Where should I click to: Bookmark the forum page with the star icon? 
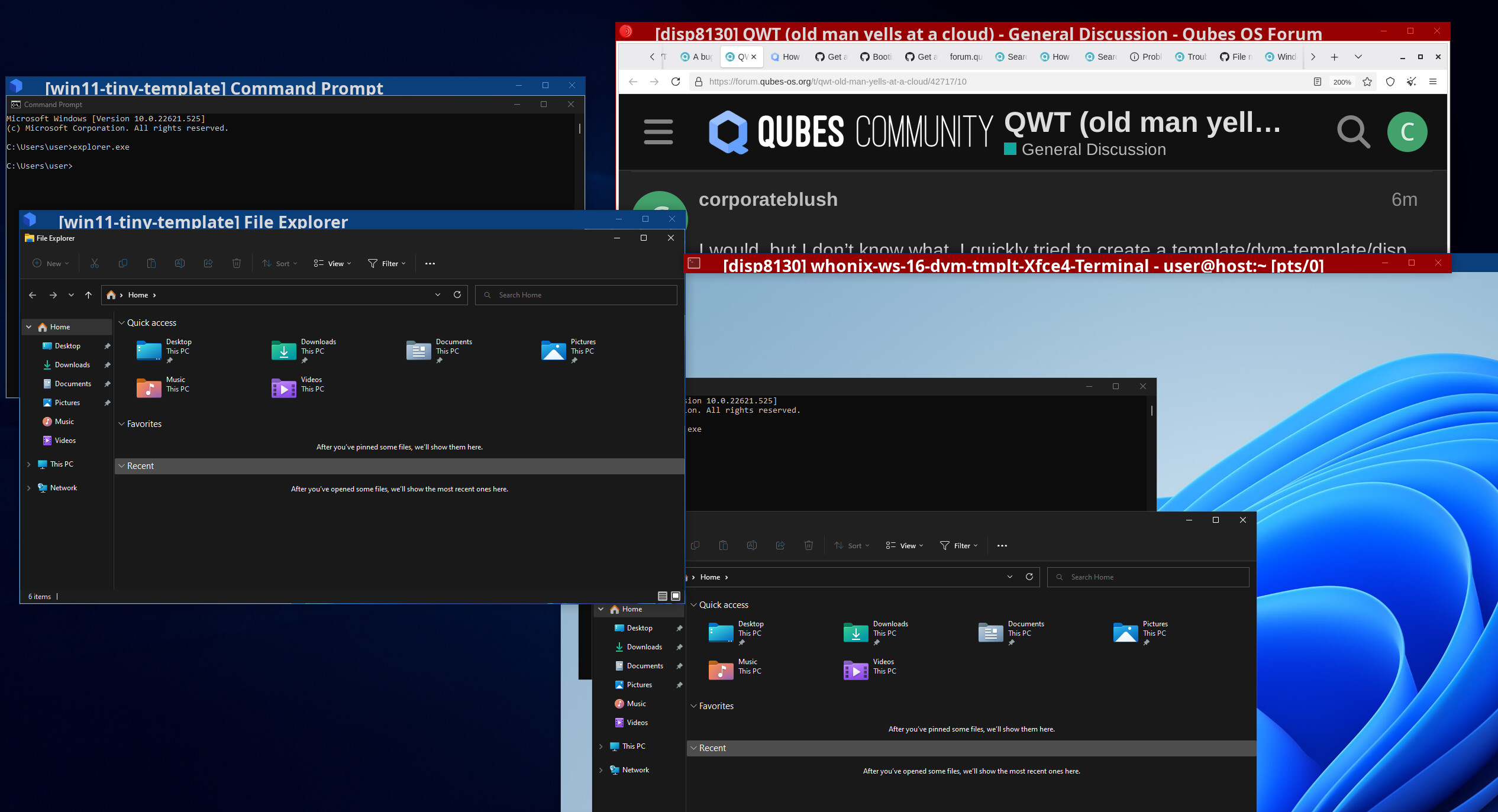(x=1367, y=82)
